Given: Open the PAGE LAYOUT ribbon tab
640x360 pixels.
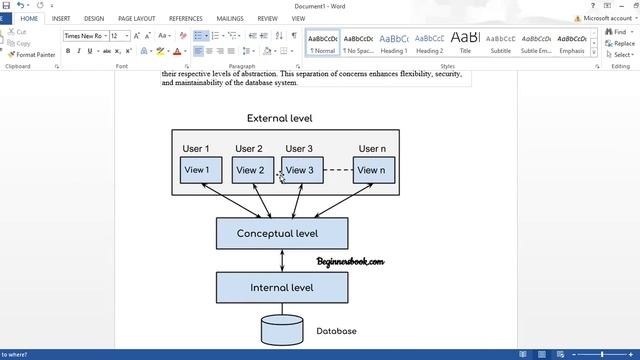Looking at the screenshot, I should pos(137,19).
